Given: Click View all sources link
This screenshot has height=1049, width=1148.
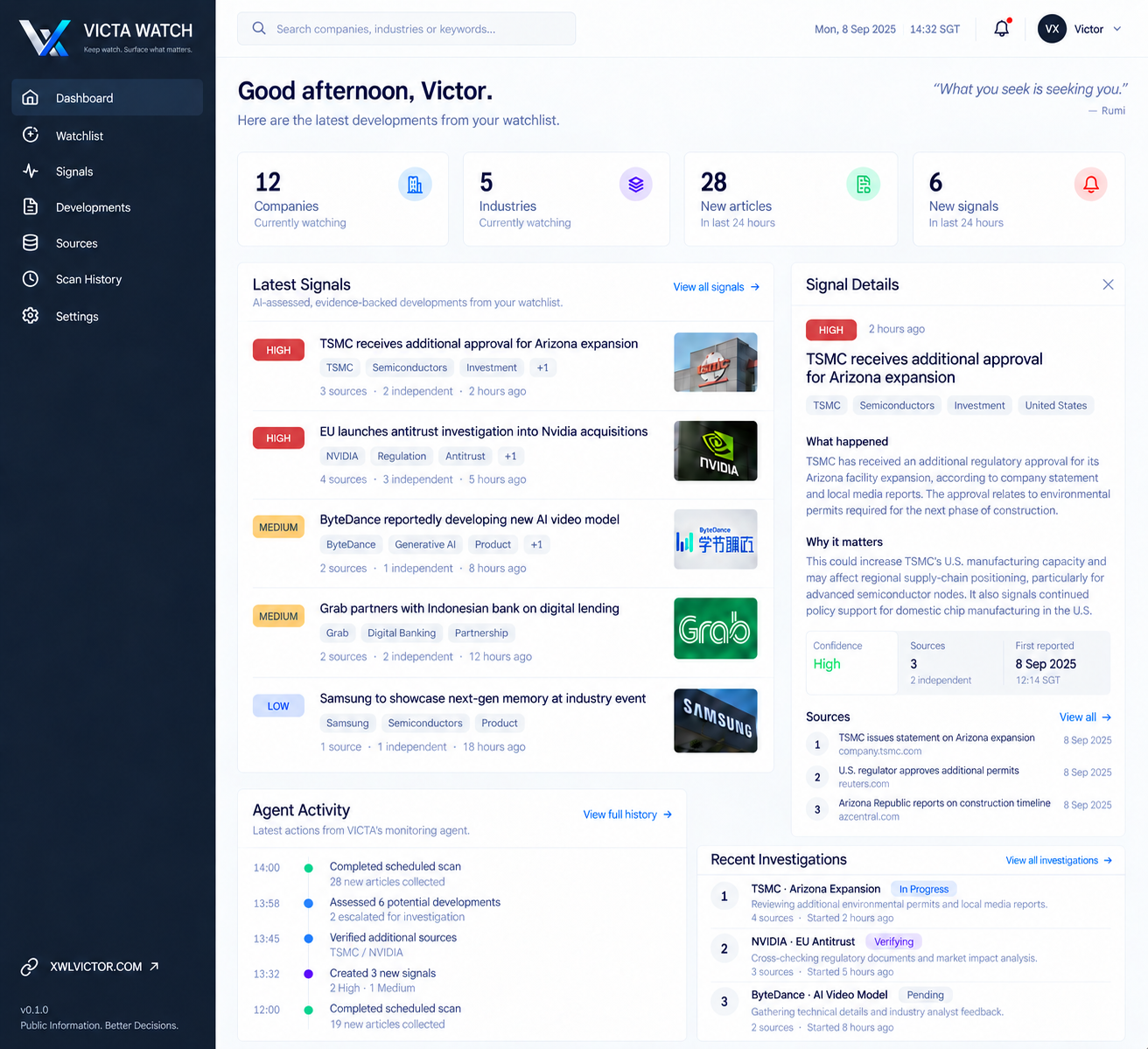Looking at the screenshot, I should pos(1085,717).
